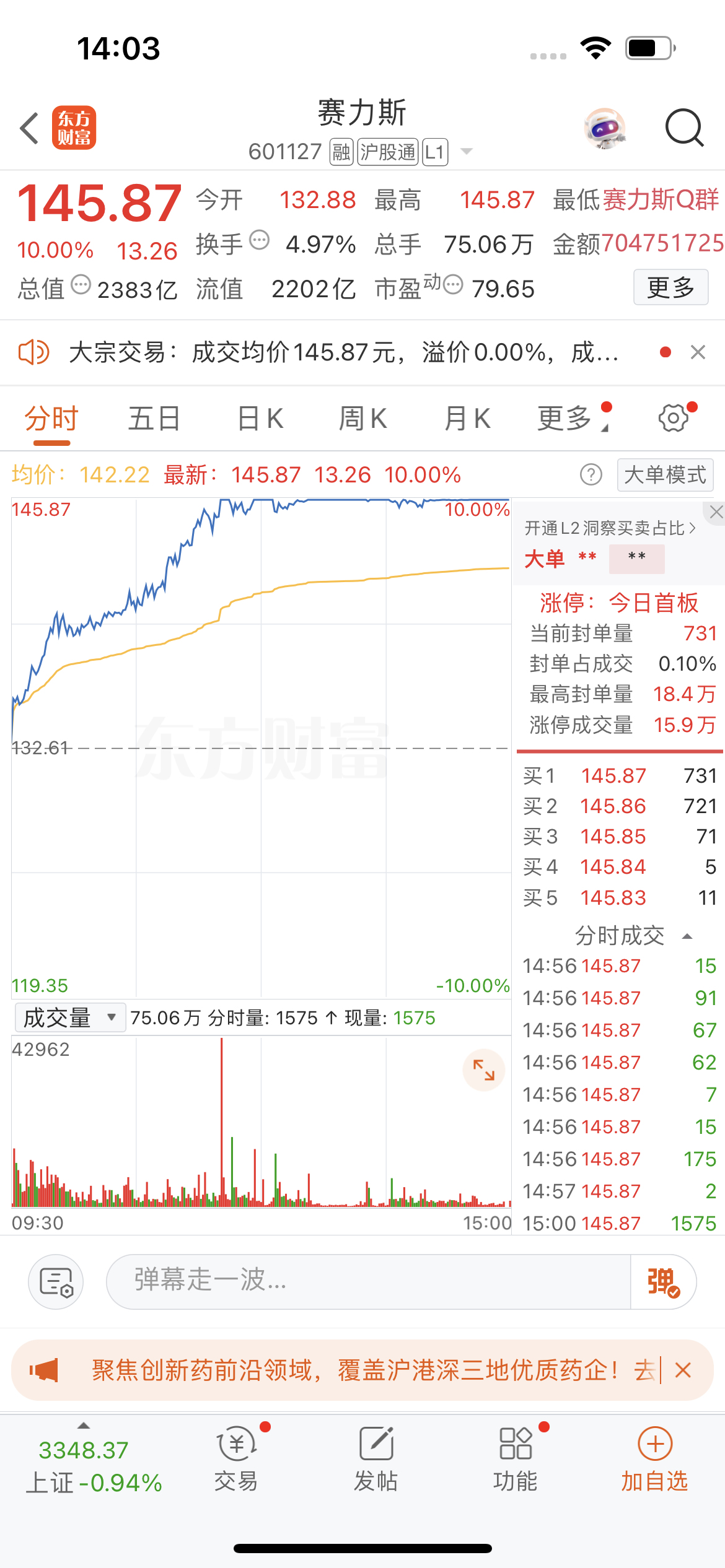Tap 加自选 add to watchlist
This screenshot has height=1568, width=725.
point(654,1459)
